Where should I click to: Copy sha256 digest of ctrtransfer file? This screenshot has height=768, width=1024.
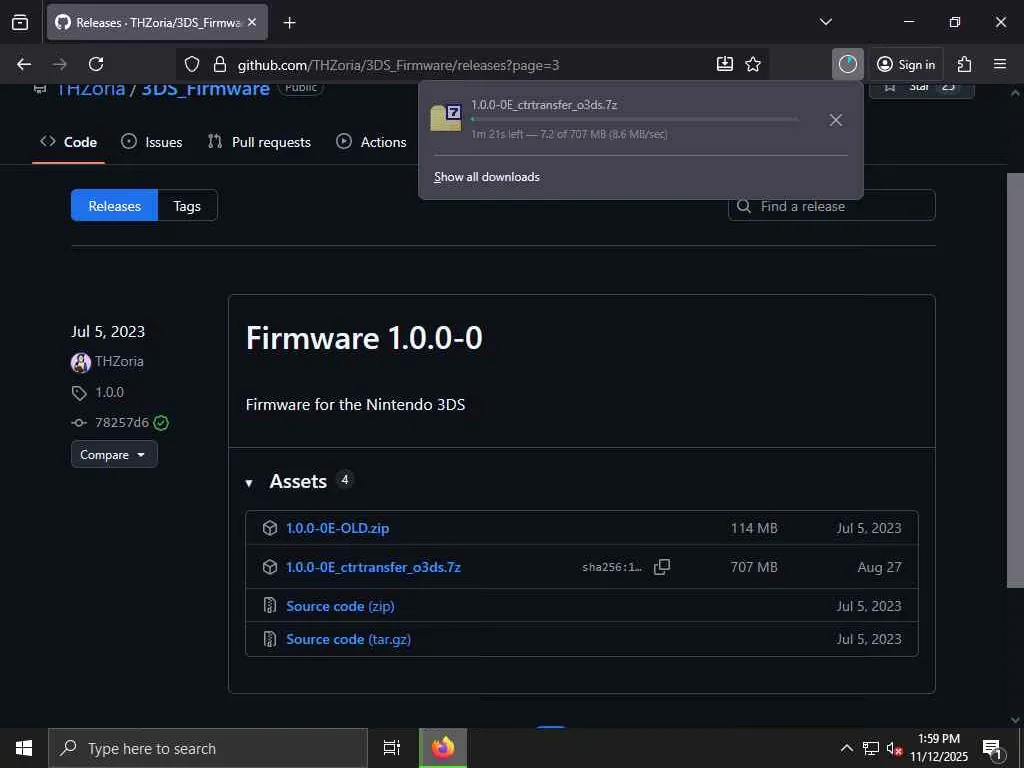(662, 567)
